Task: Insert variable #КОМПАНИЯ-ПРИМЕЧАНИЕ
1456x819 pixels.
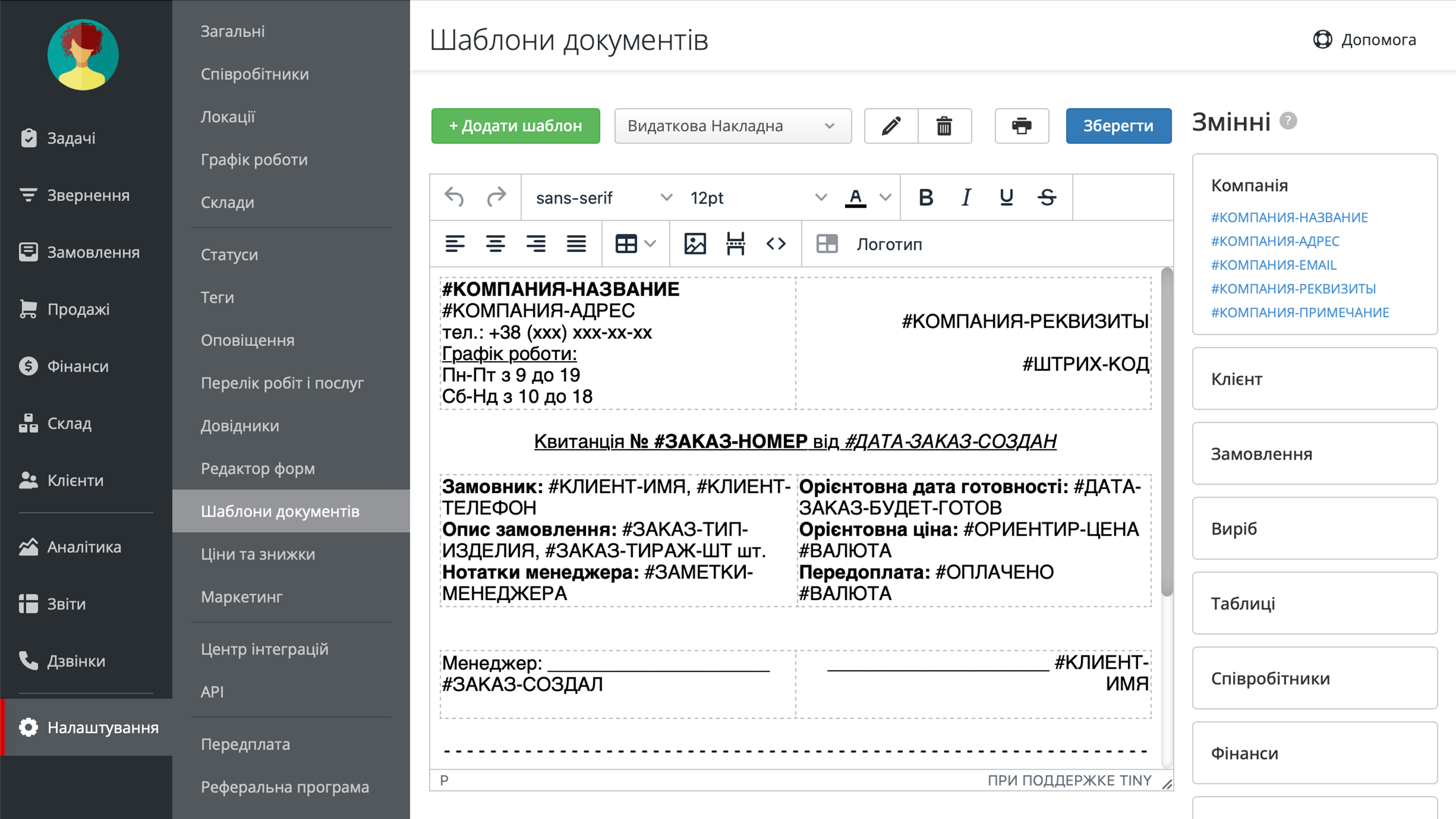Action: tap(1300, 312)
